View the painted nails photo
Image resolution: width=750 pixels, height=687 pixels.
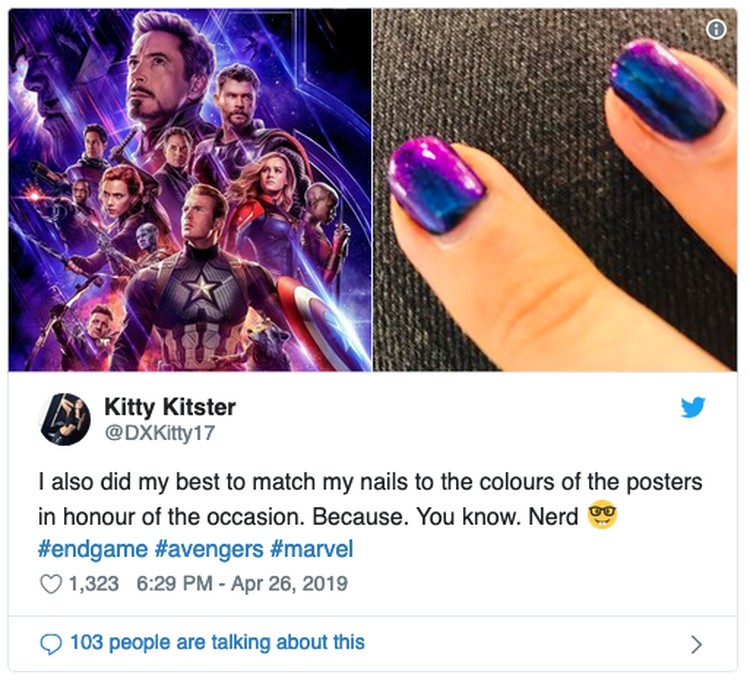pos(555,189)
